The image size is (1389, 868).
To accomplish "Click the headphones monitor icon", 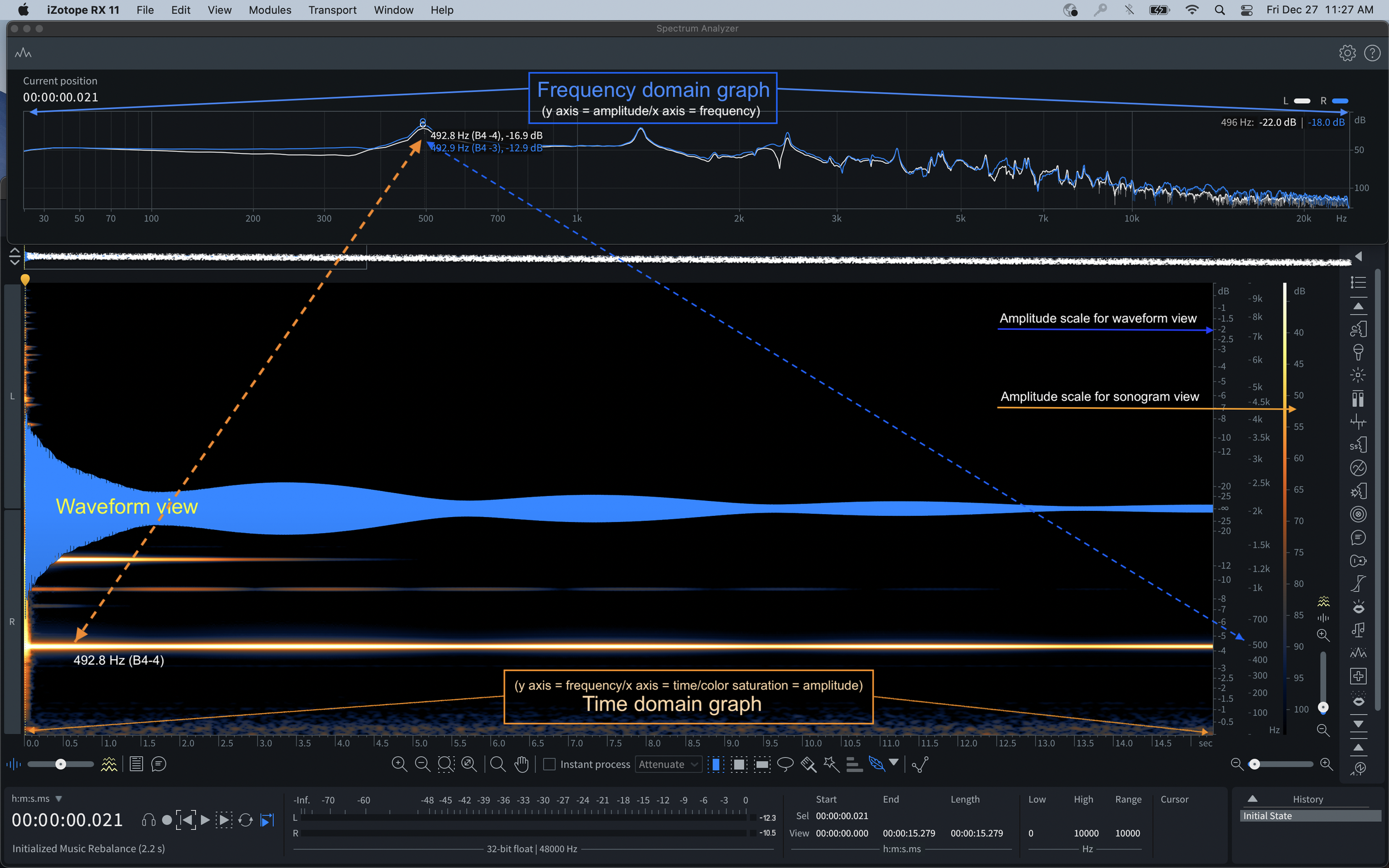I will tap(149, 820).
